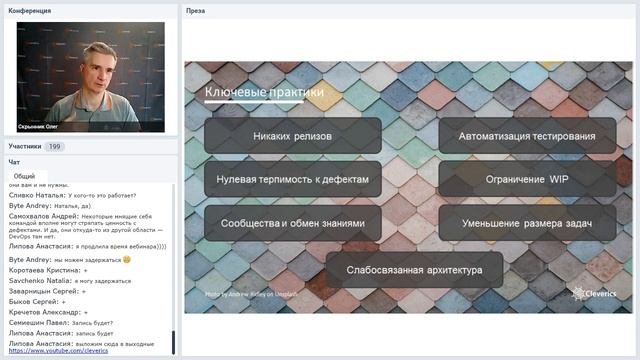Image resolution: width=640 pixels, height=360 pixels.
Task: Click the participants count badge 199
Action: coord(54,147)
